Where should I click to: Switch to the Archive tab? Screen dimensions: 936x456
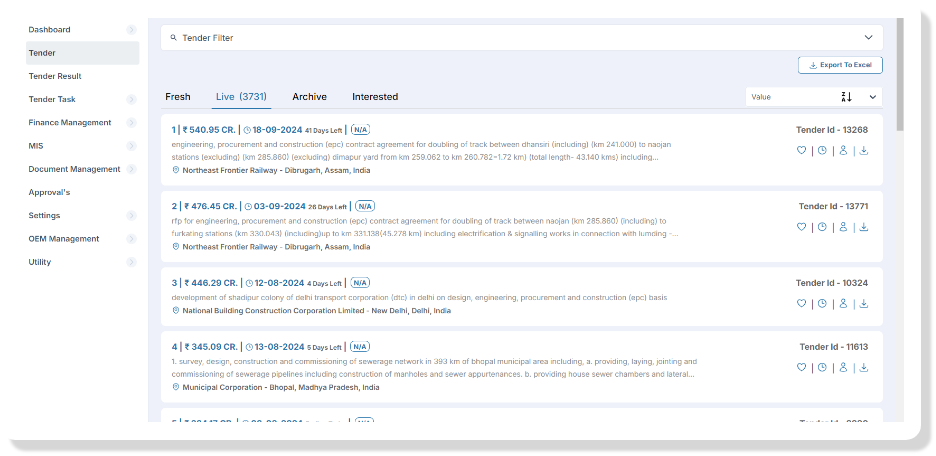click(x=309, y=97)
